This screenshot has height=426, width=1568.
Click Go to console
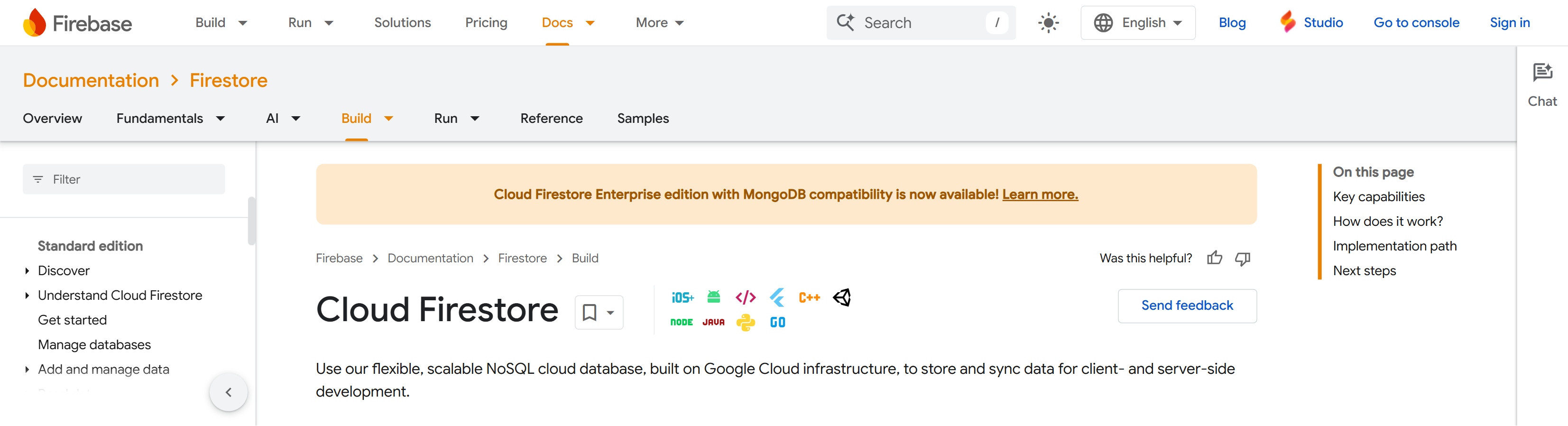(1416, 22)
